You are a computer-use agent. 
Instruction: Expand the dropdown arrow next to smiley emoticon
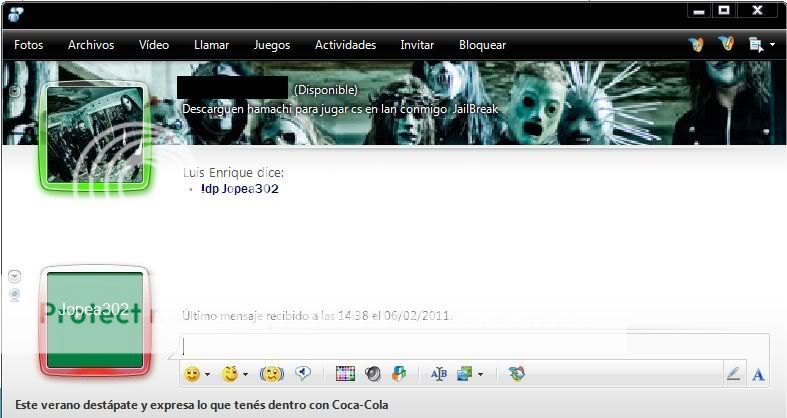pos(208,375)
